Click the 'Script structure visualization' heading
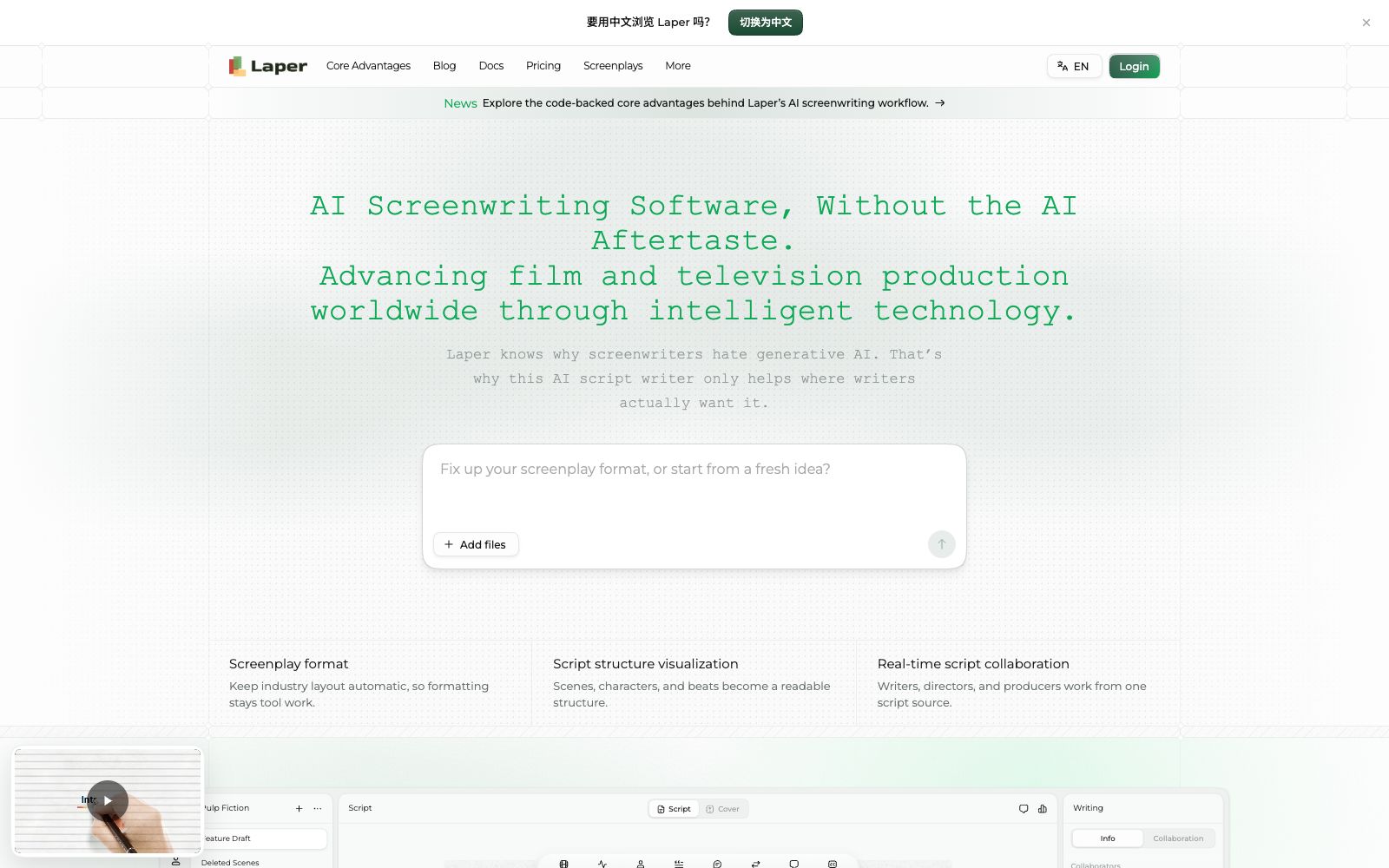Image resolution: width=1389 pixels, height=868 pixels. pyautogui.click(x=646, y=664)
